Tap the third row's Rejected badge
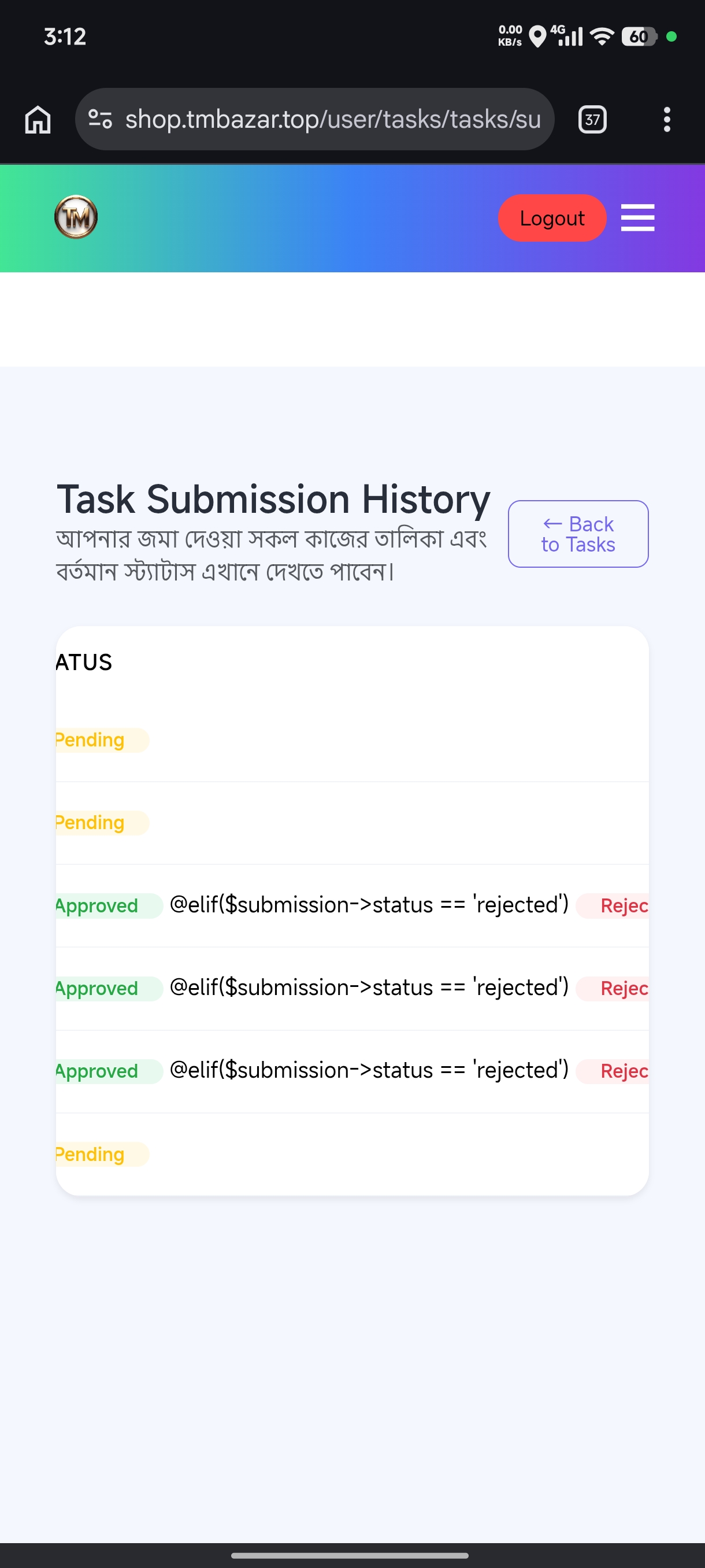 point(613,1071)
